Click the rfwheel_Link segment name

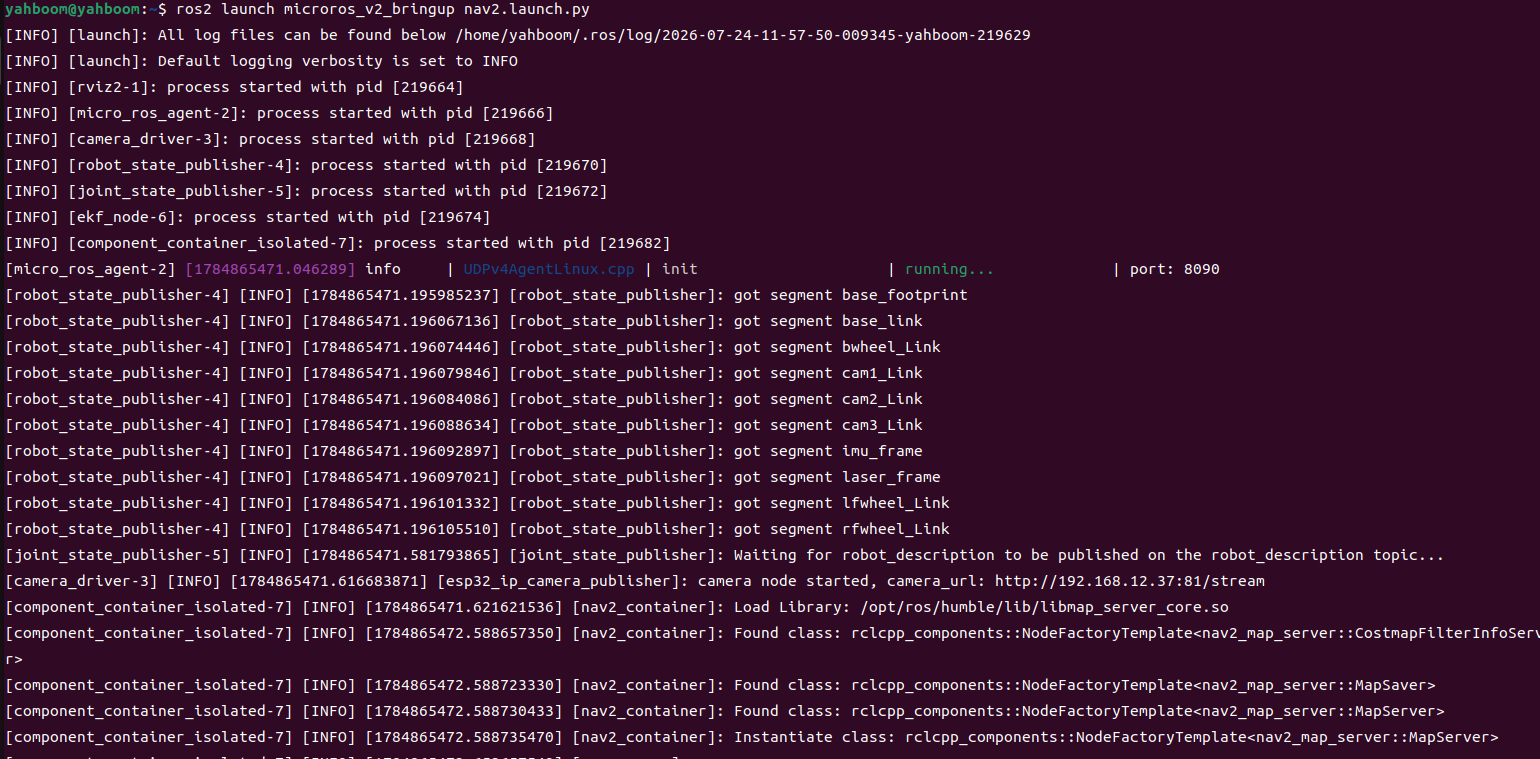(896, 529)
